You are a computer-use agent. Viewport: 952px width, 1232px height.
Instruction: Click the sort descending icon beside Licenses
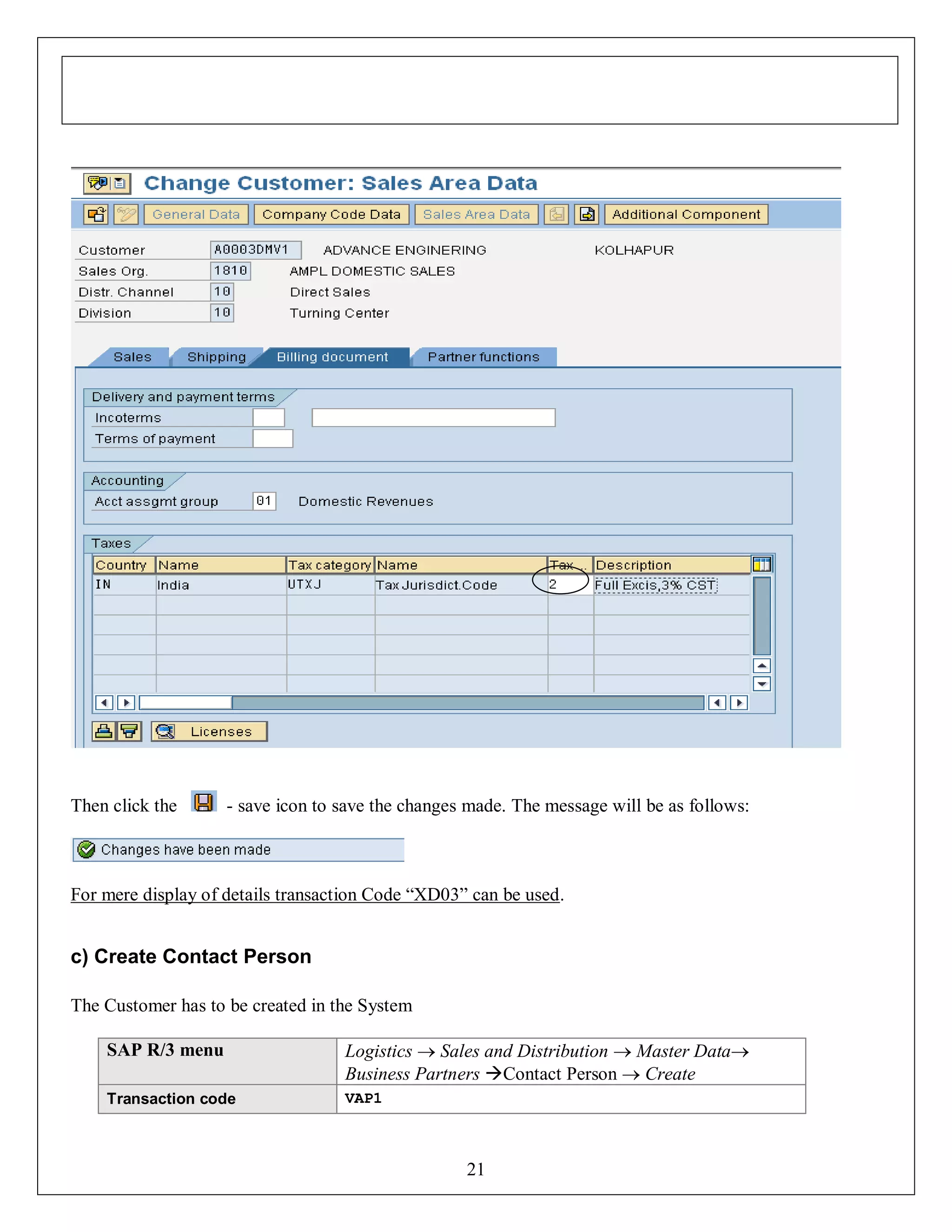point(129,732)
